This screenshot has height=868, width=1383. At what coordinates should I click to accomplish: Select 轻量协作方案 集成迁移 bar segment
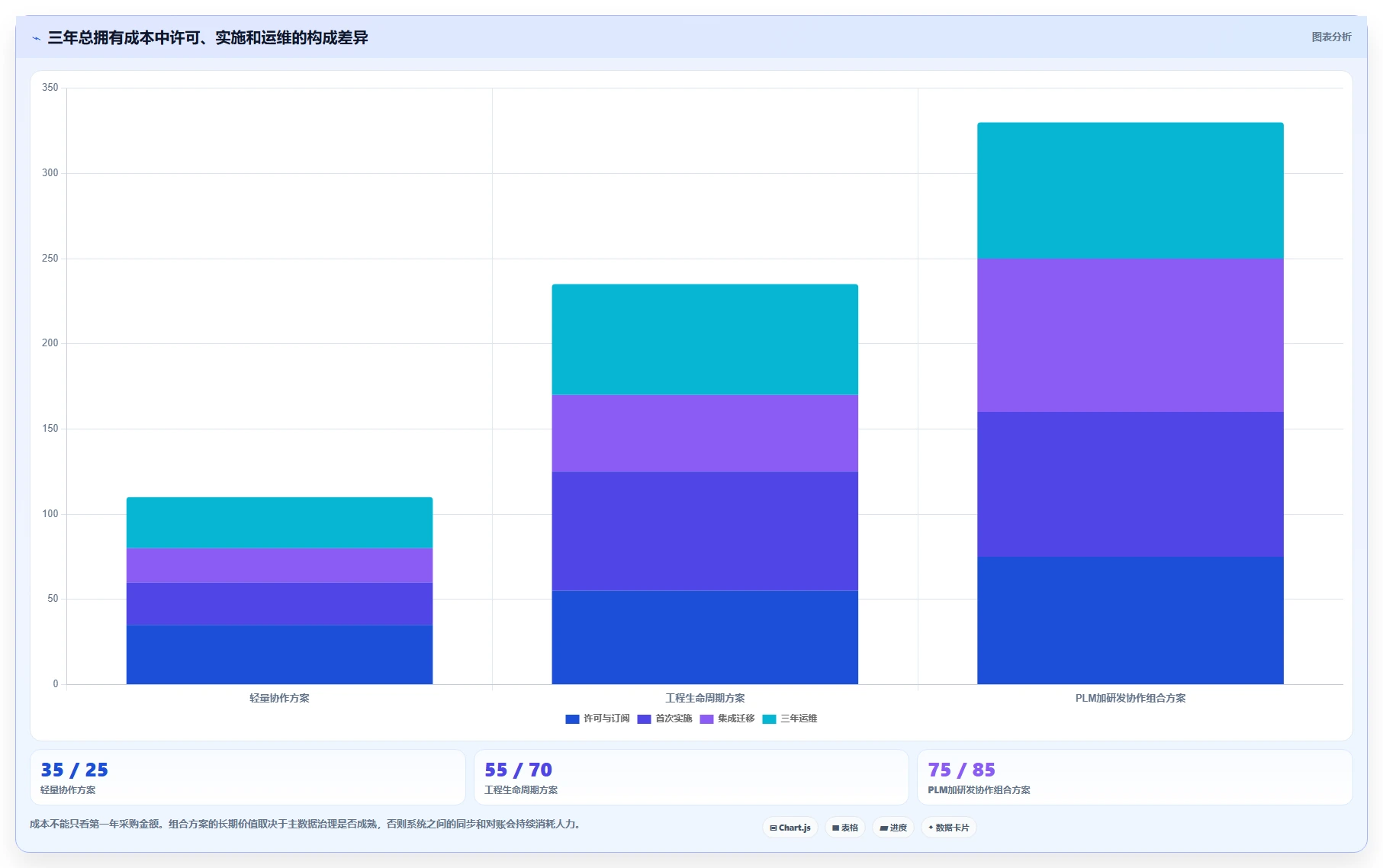[279, 565]
